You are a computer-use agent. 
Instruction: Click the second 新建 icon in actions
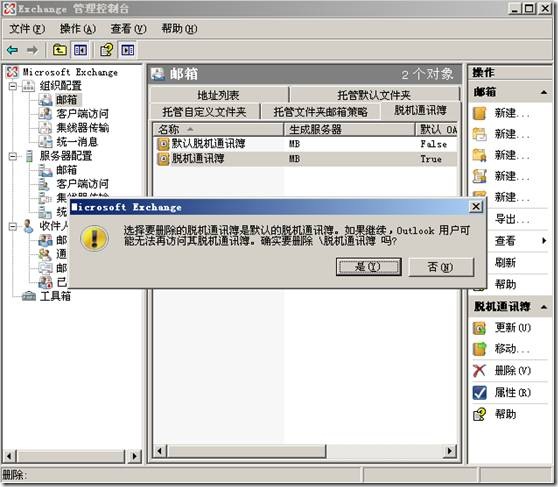pyautogui.click(x=479, y=135)
